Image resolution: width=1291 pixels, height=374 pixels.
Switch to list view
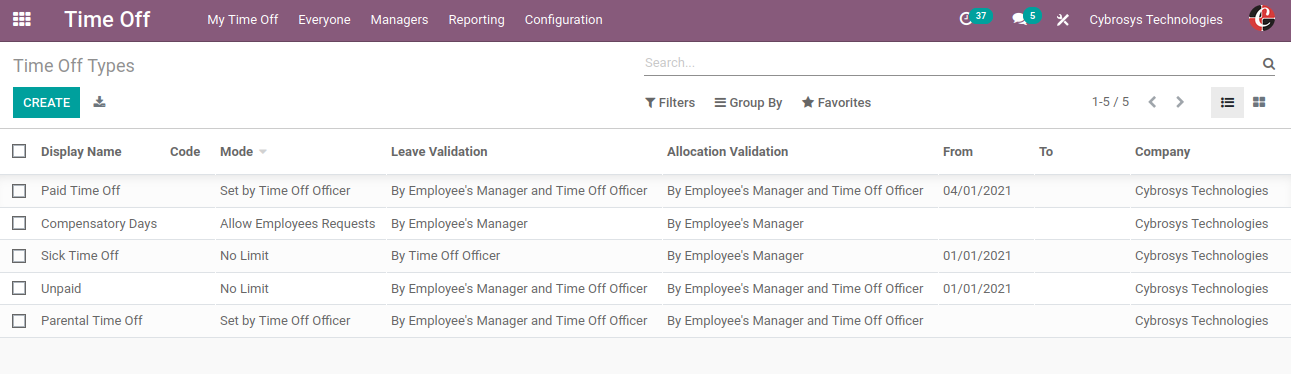[1227, 102]
